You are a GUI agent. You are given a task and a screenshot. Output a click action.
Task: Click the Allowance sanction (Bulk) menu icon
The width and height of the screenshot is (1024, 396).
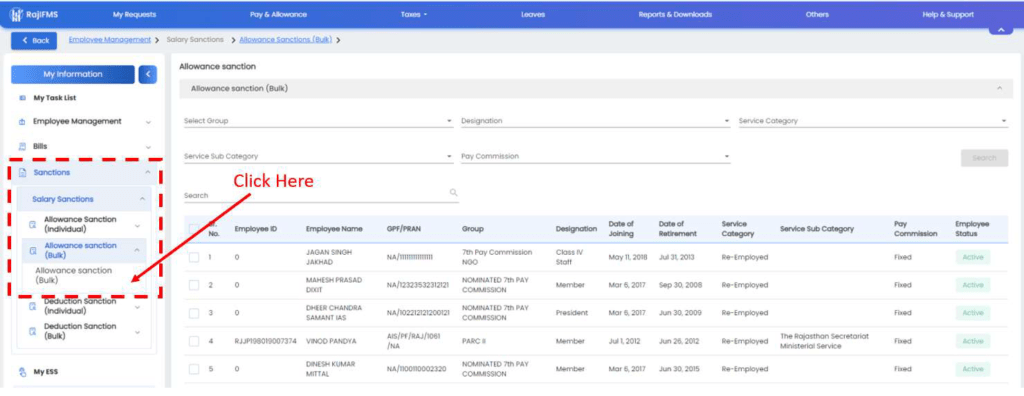32,250
